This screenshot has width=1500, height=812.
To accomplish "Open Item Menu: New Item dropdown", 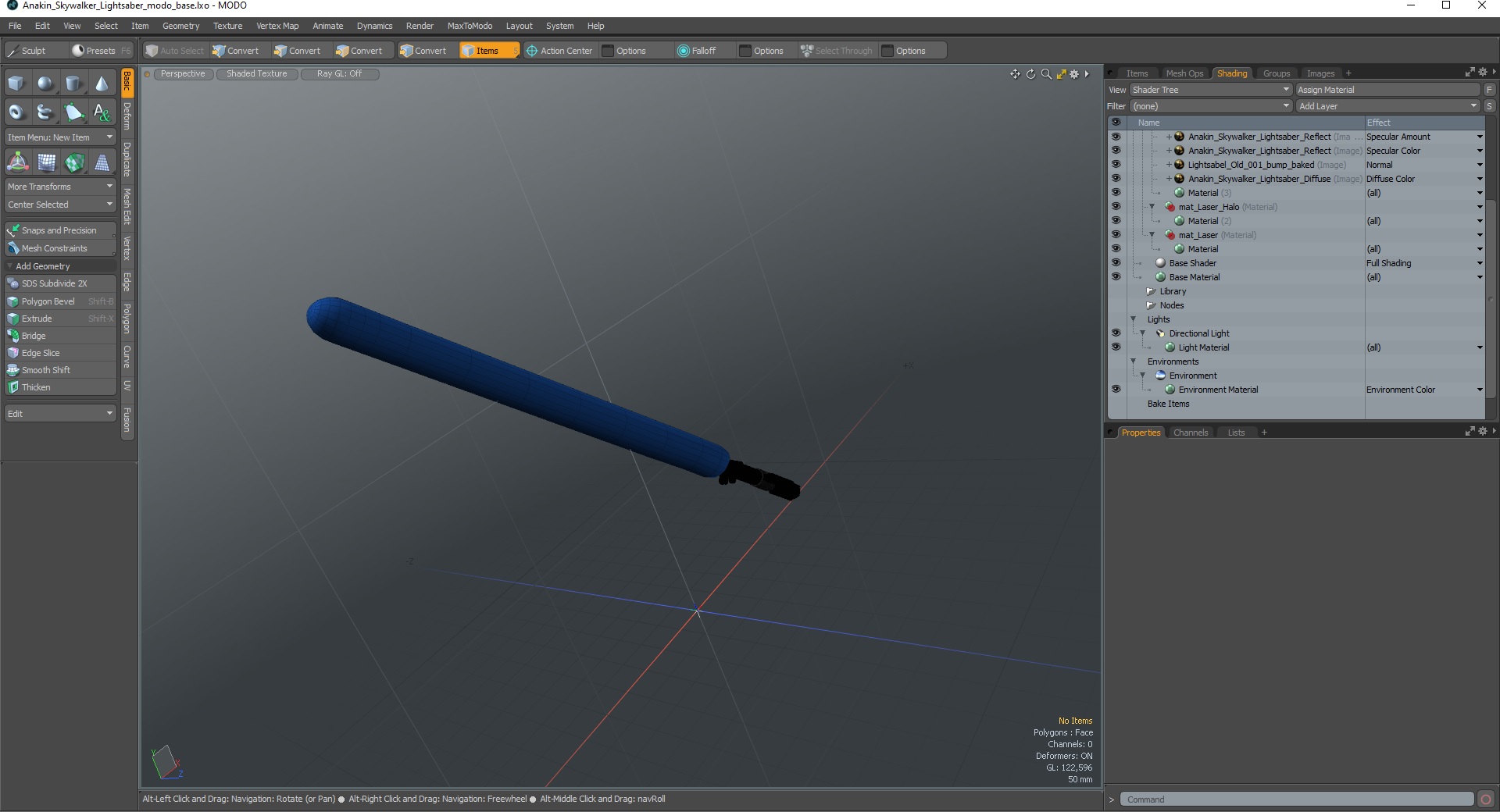I will 60,137.
